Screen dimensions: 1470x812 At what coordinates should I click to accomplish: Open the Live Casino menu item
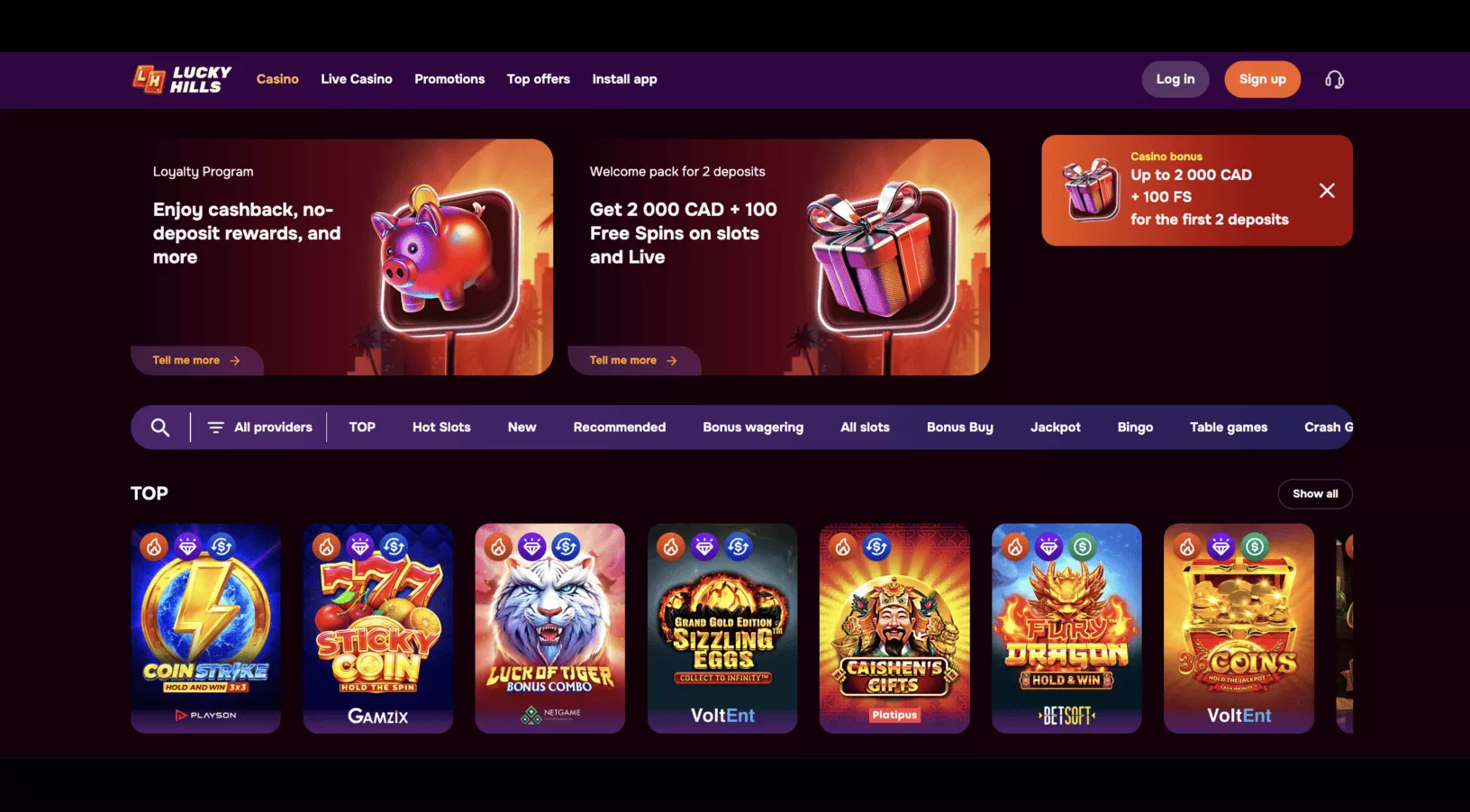point(357,79)
